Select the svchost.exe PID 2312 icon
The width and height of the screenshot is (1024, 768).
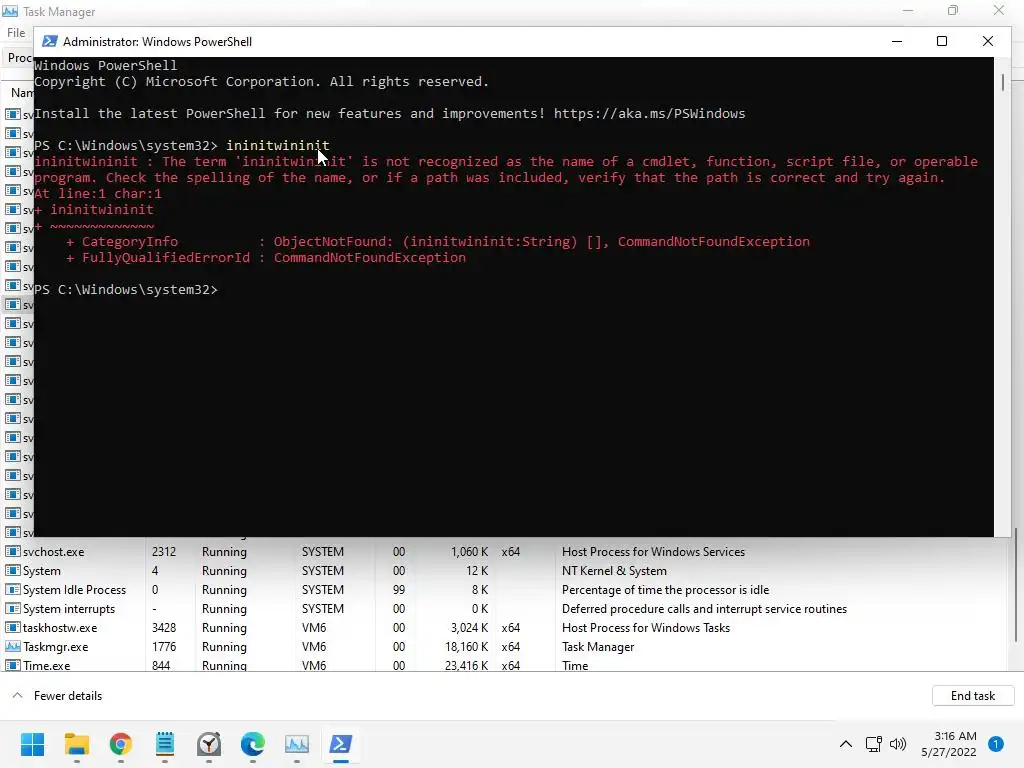[12, 552]
